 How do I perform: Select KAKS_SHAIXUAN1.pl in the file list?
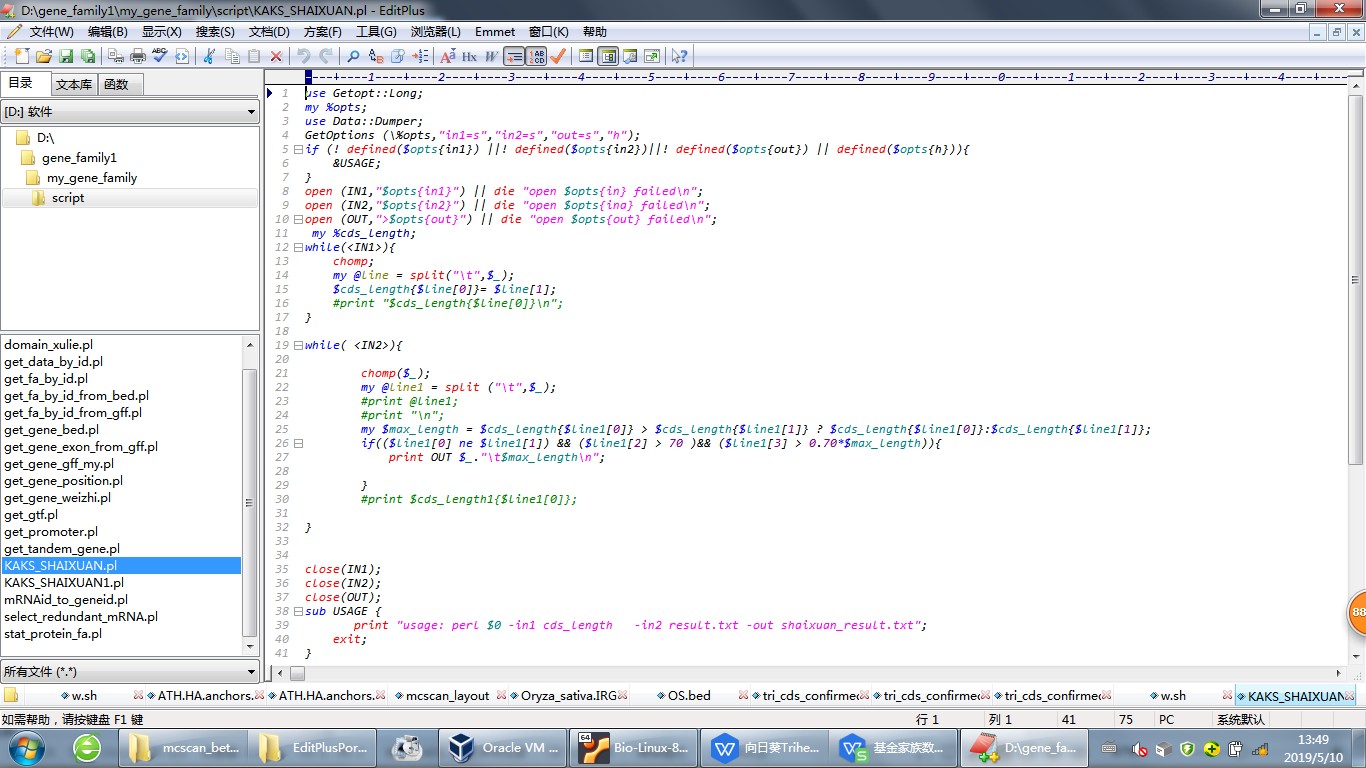point(64,583)
